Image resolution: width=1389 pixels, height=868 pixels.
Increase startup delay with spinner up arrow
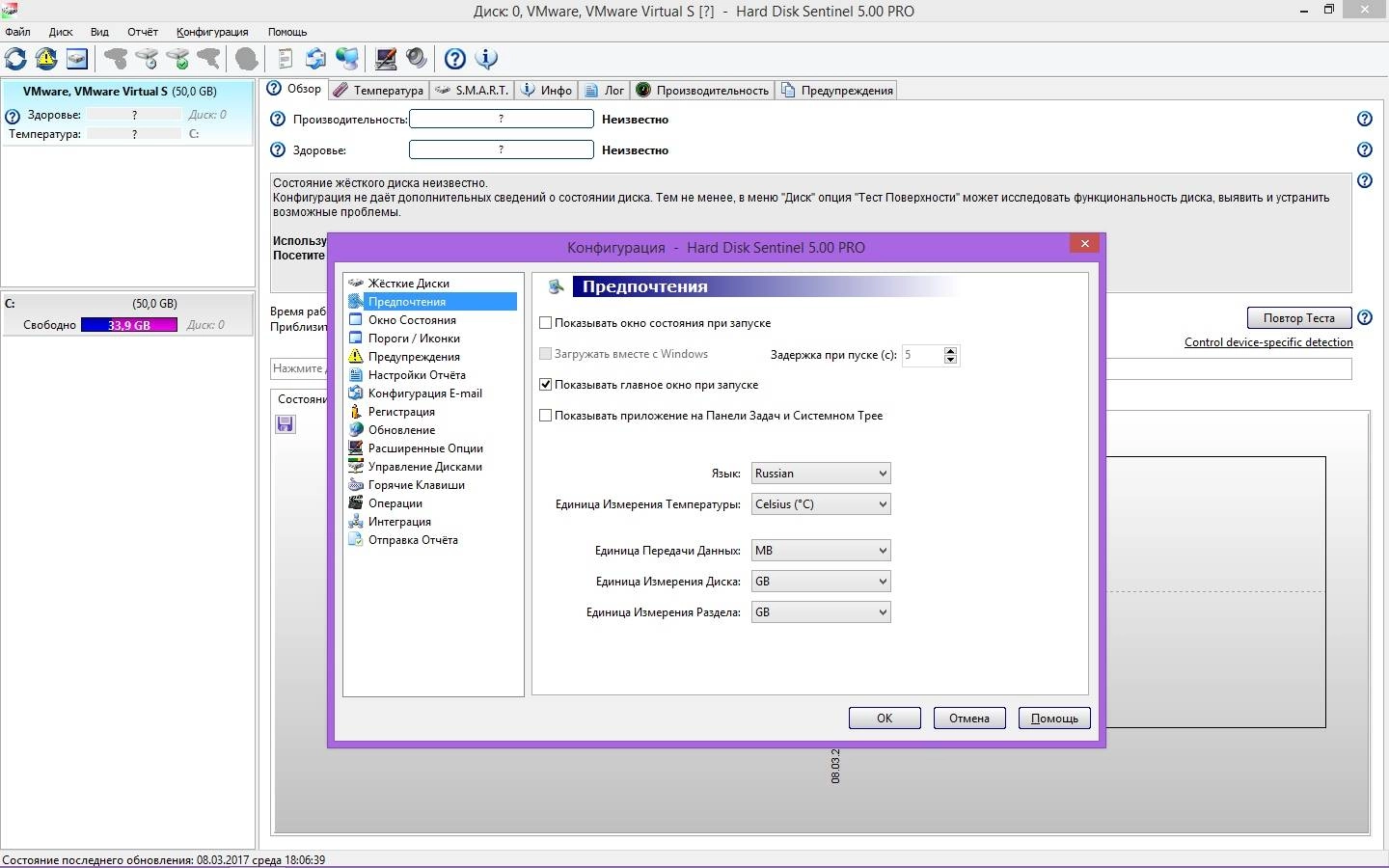(x=951, y=350)
